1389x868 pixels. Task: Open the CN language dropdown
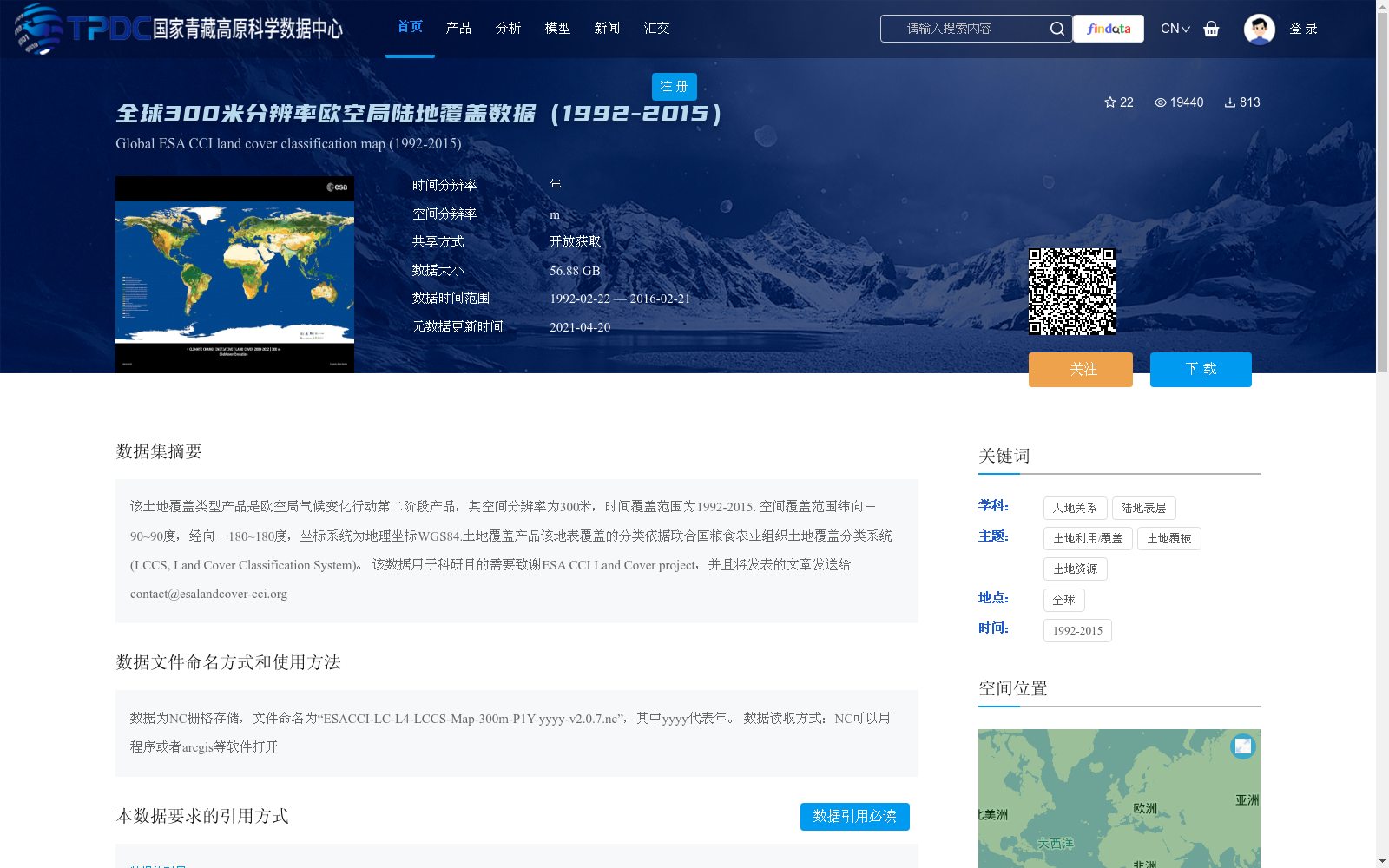pyautogui.click(x=1175, y=29)
